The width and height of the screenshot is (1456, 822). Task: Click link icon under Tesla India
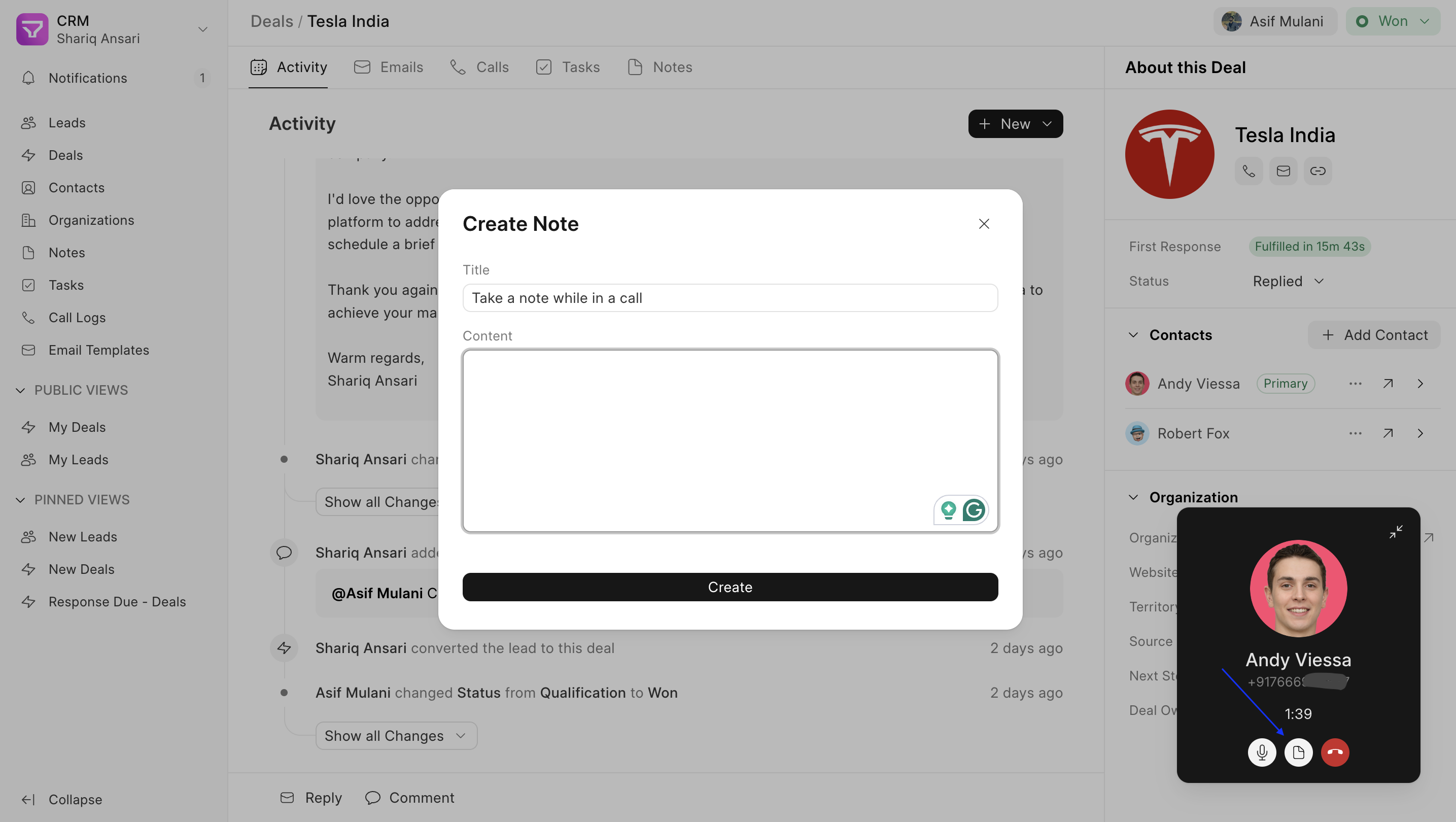click(x=1318, y=170)
